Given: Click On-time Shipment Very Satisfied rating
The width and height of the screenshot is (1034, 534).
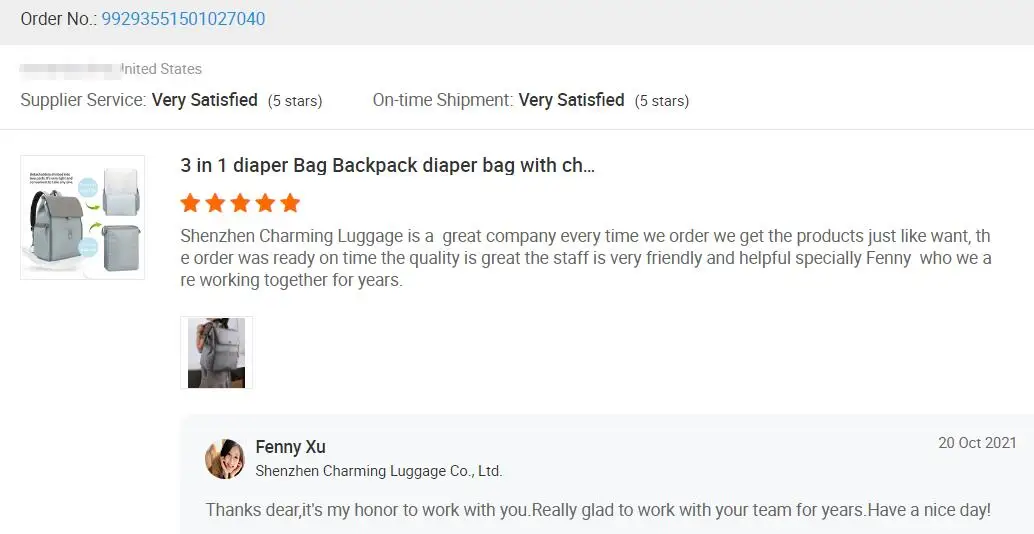Looking at the screenshot, I should tap(571, 100).
